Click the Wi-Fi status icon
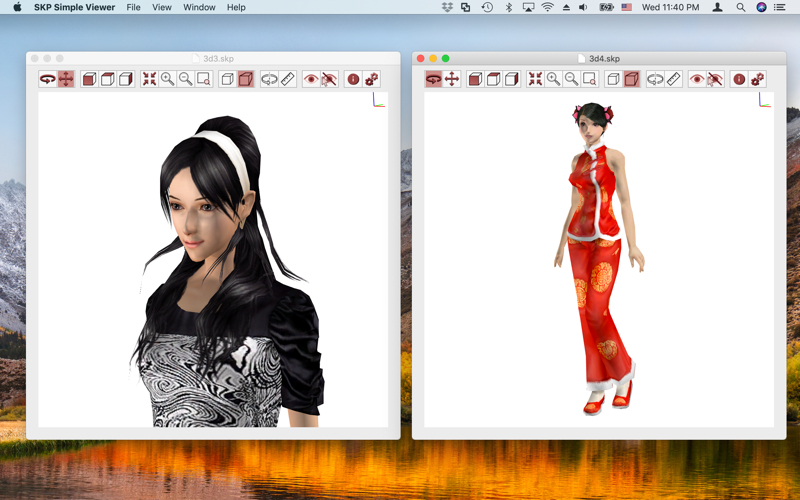 pyautogui.click(x=547, y=7)
